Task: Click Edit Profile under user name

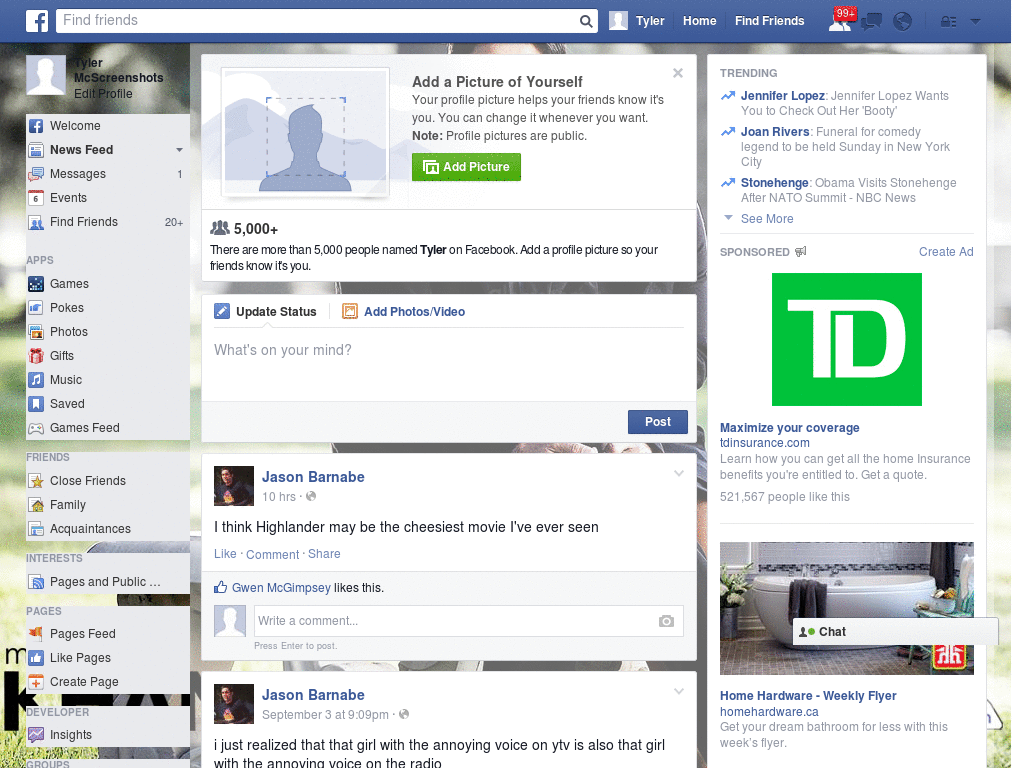Action: click(103, 94)
